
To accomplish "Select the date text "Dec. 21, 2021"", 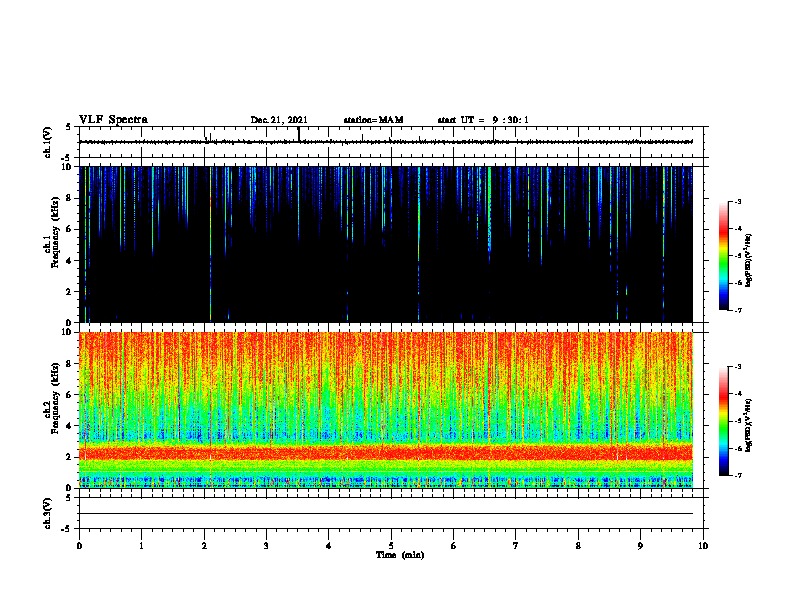I will (279, 120).
